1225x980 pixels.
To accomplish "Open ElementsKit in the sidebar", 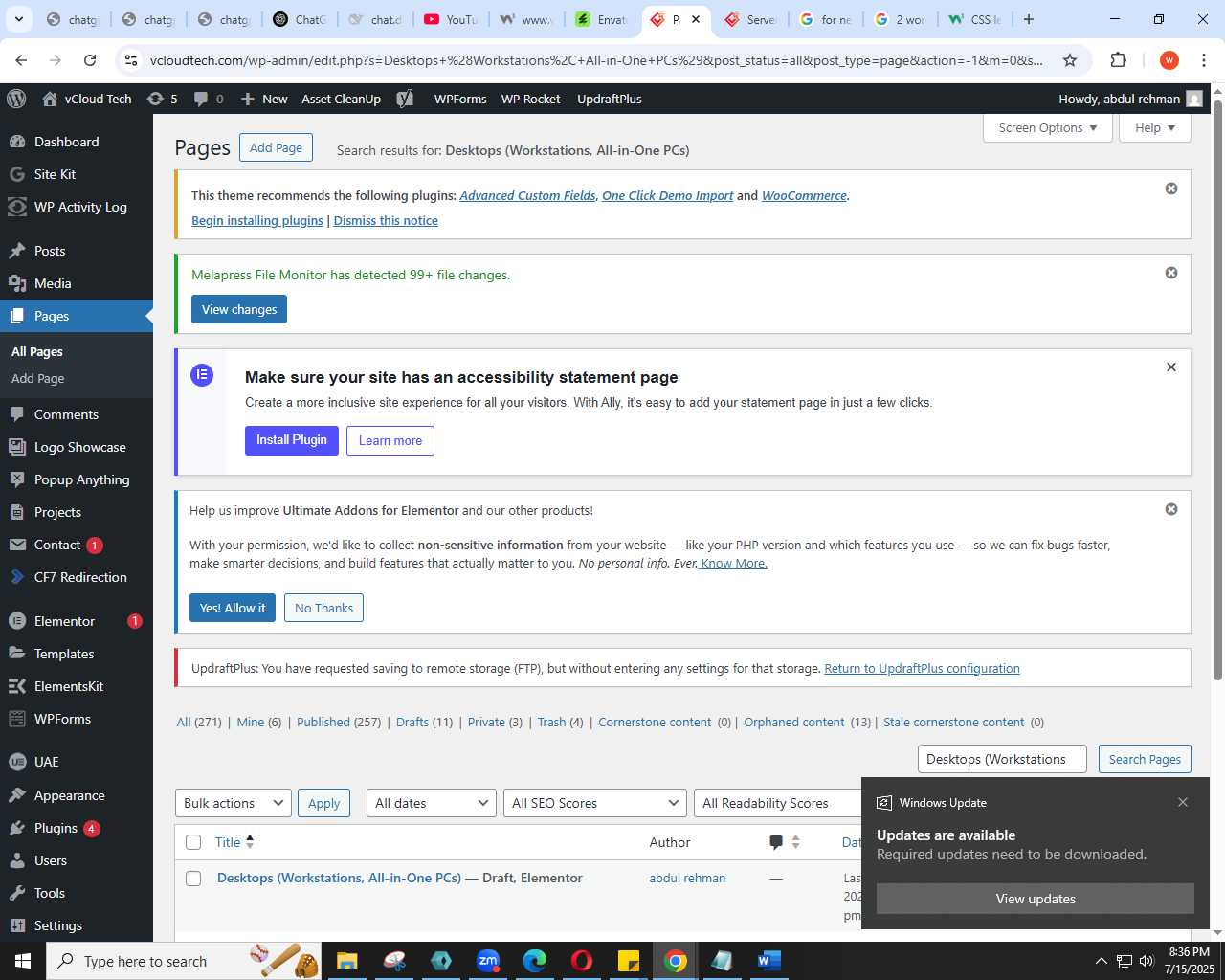I will tap(69, 686).
